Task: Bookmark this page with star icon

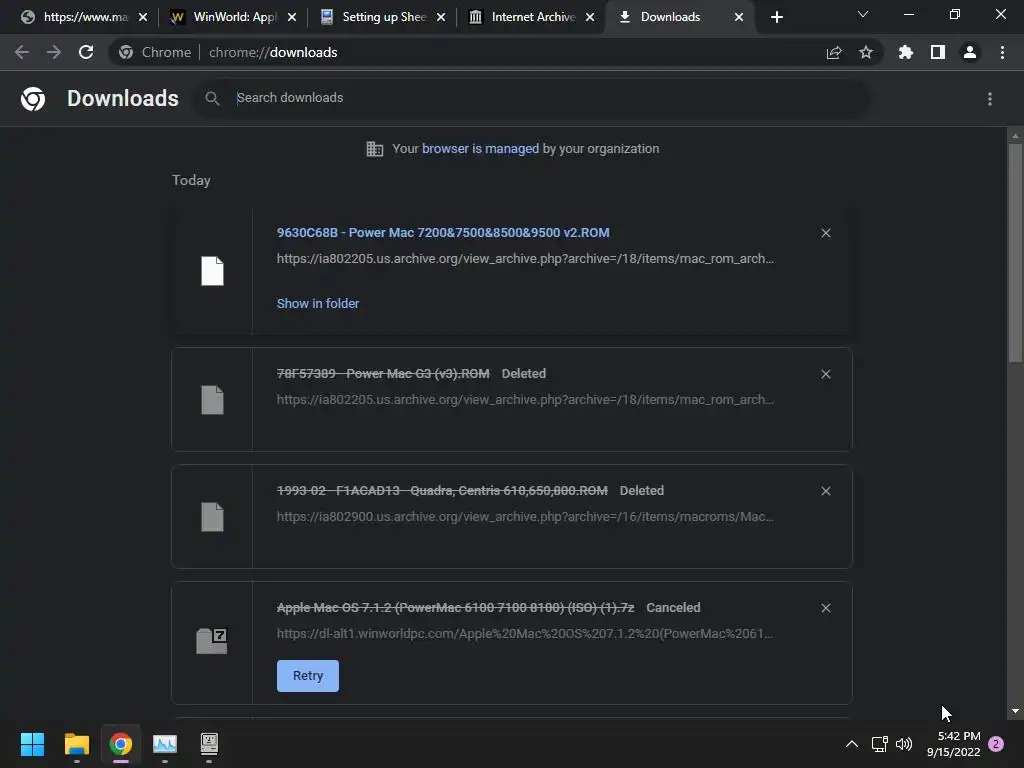Action: point(866,52)
